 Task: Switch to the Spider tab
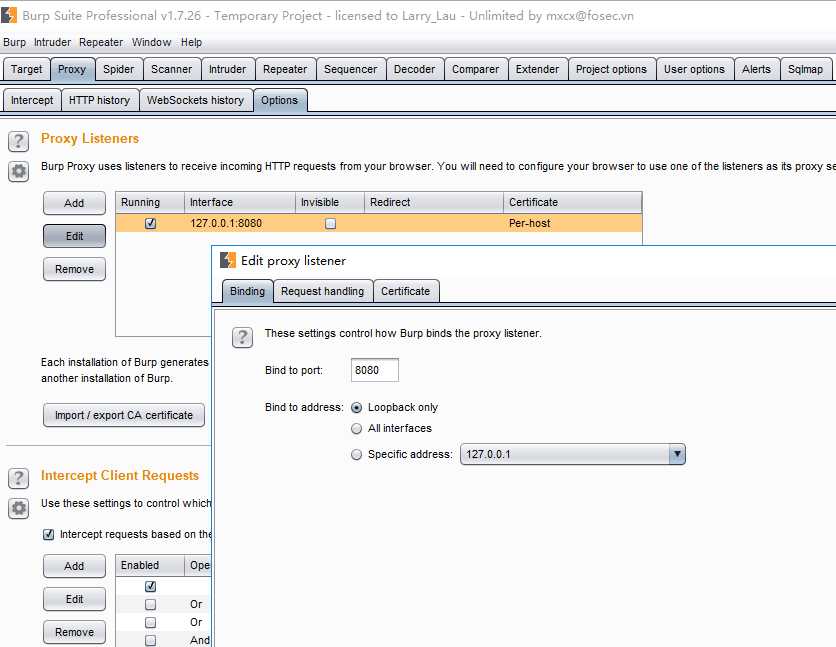pyautogui.click(x=118, y=69)
